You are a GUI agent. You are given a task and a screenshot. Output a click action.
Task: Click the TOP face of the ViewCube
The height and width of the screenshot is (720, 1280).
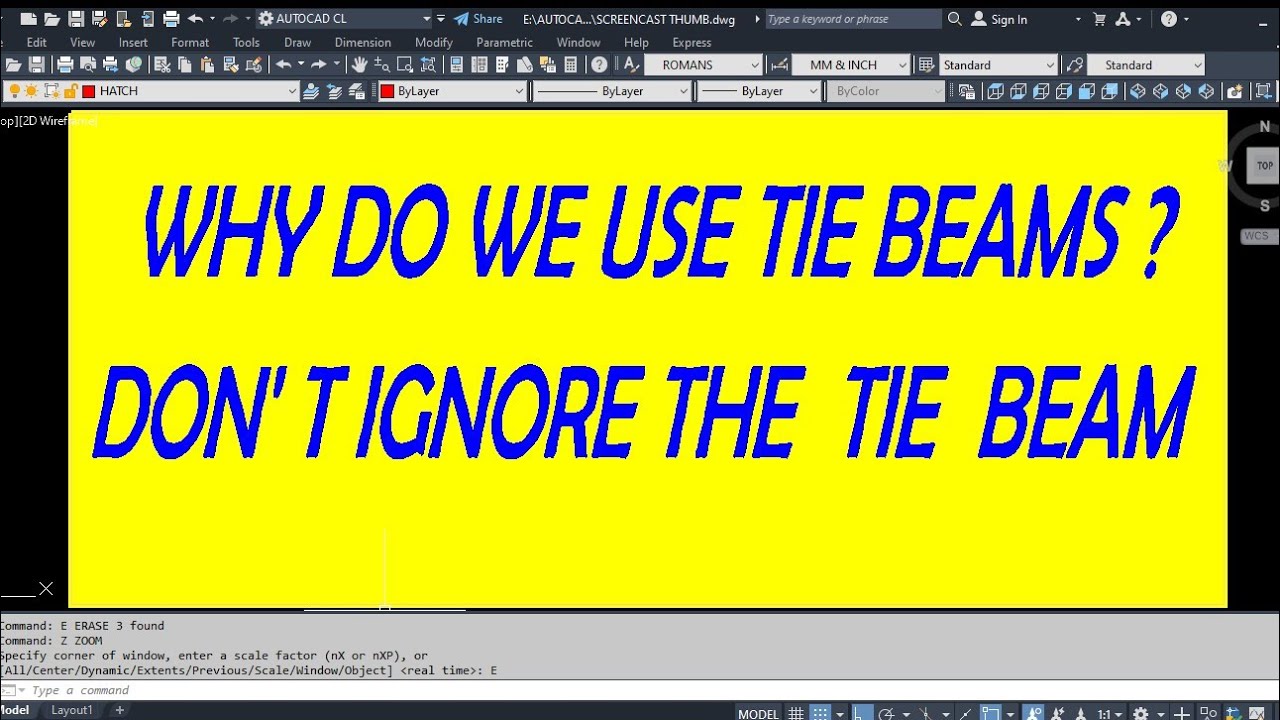[x=1264, y=166]
